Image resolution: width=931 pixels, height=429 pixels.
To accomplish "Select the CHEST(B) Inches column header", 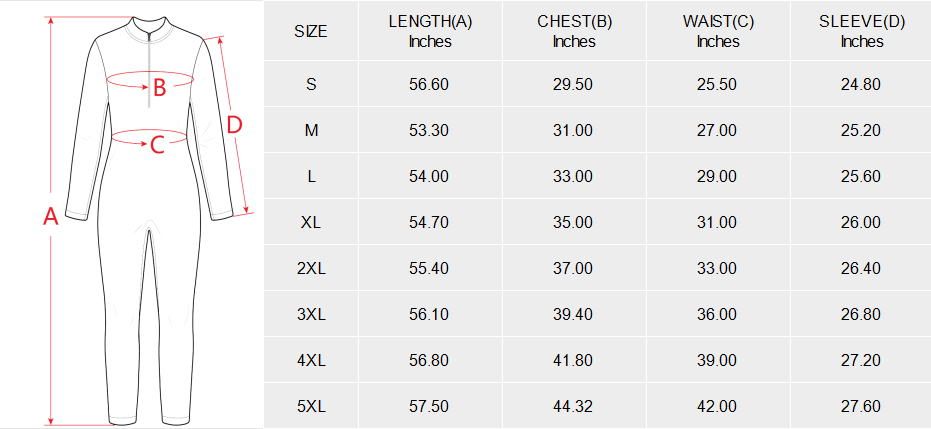I will [573, 32].
